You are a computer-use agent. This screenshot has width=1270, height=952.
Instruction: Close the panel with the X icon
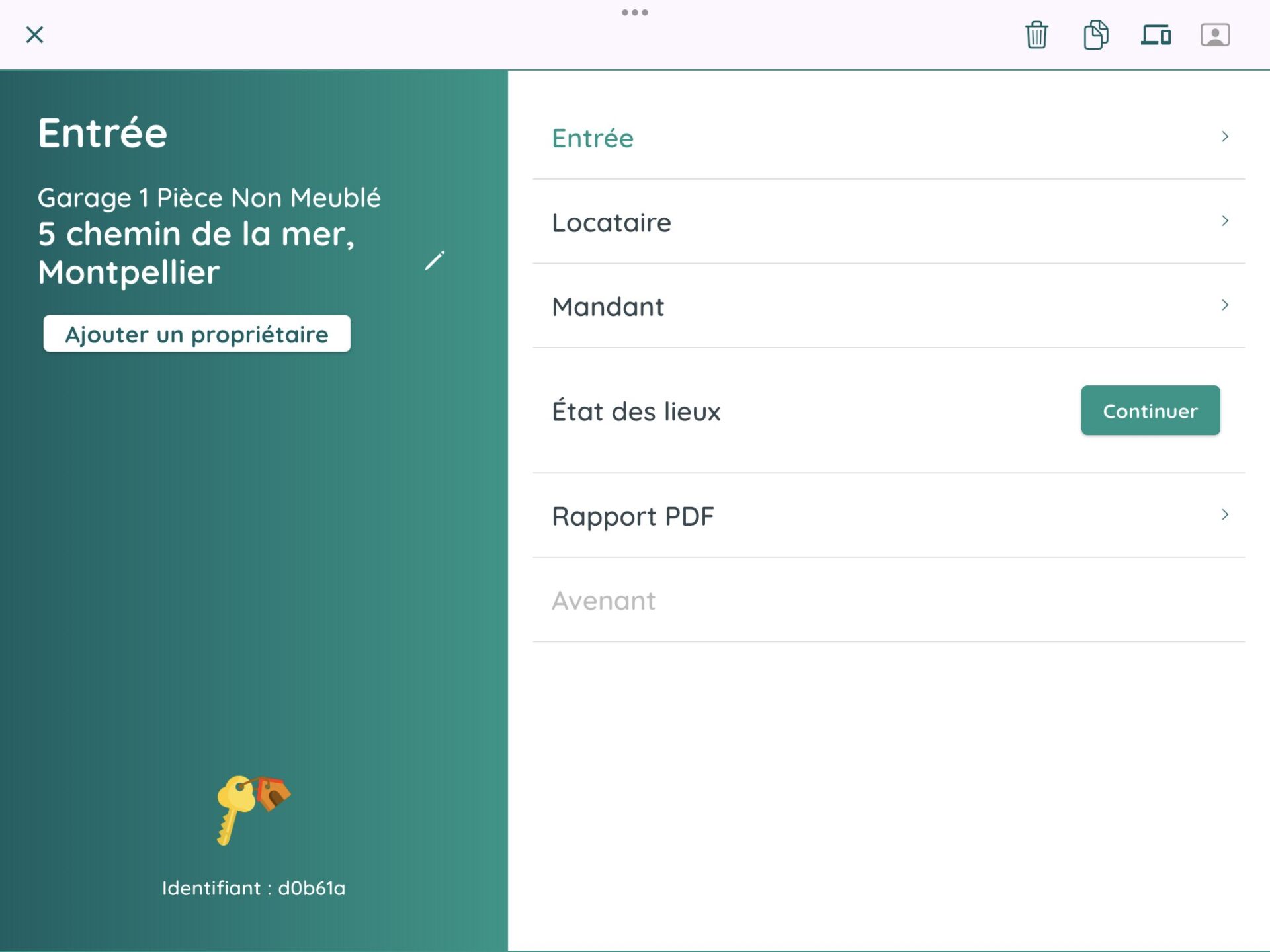pos(35,35)
